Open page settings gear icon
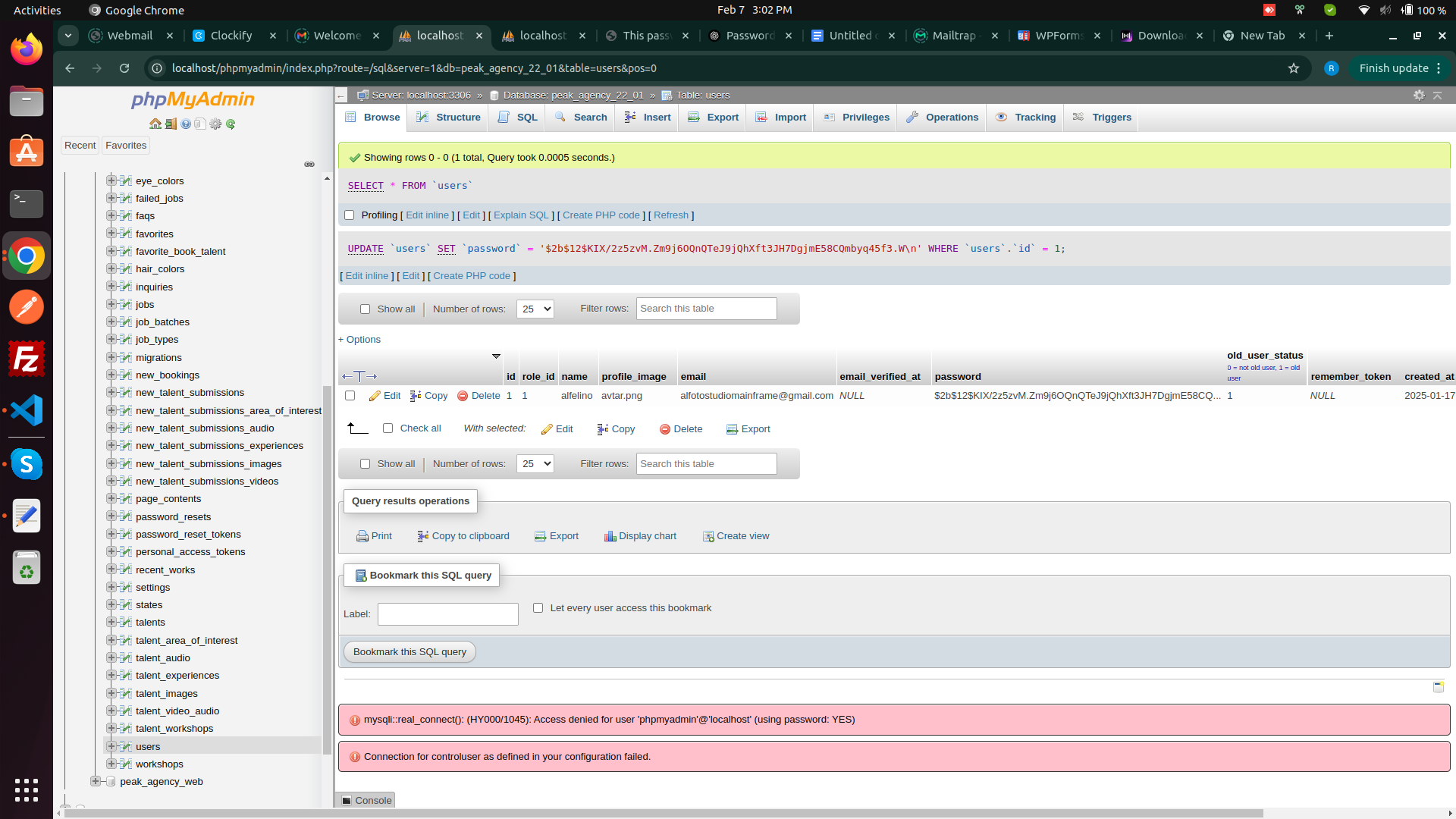The width and height of the screenshot is (1456, 819). point(1419,95)
